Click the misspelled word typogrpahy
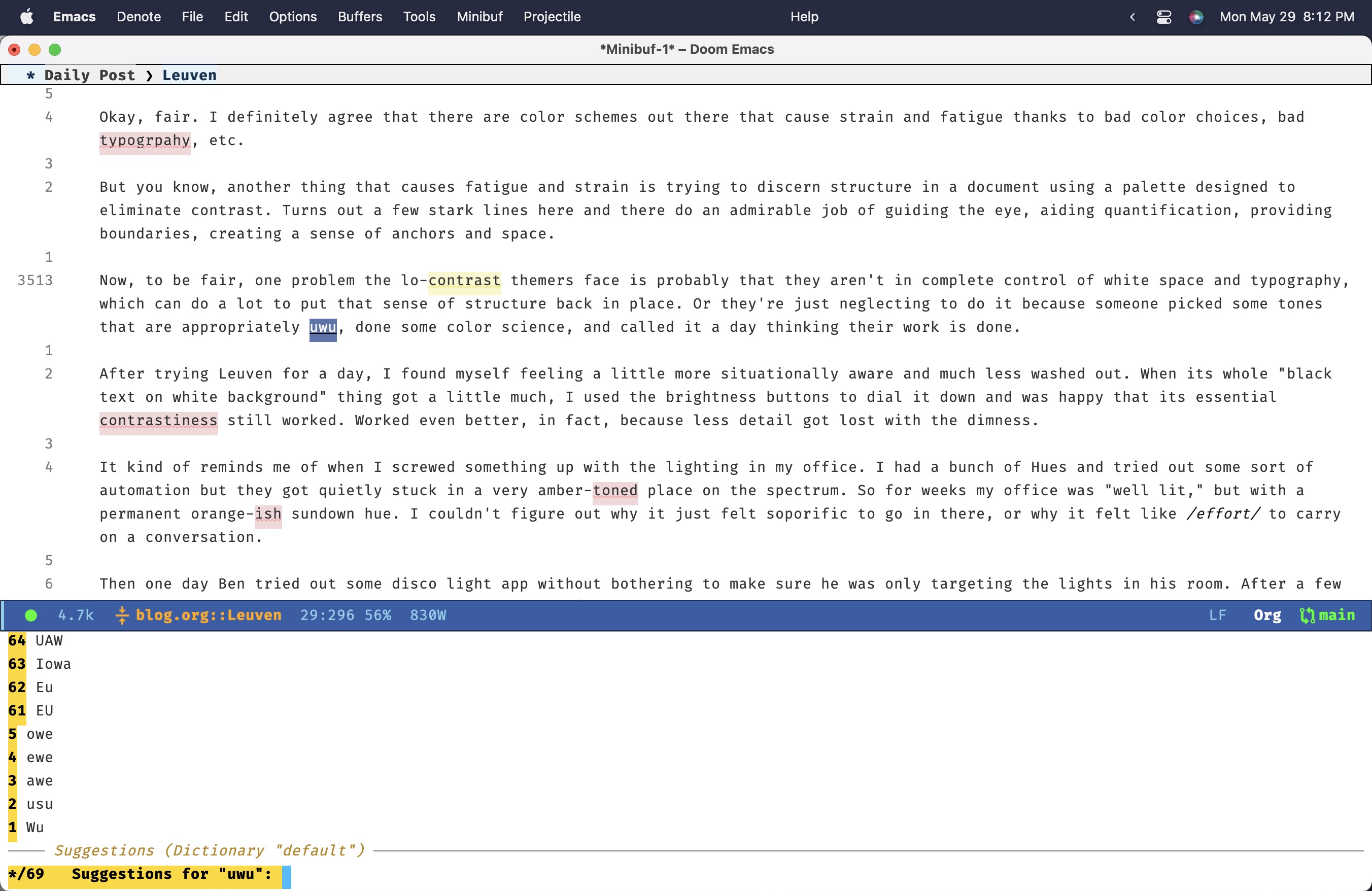The width and height of the screenshot is (1372, 891). click(144, 140)
